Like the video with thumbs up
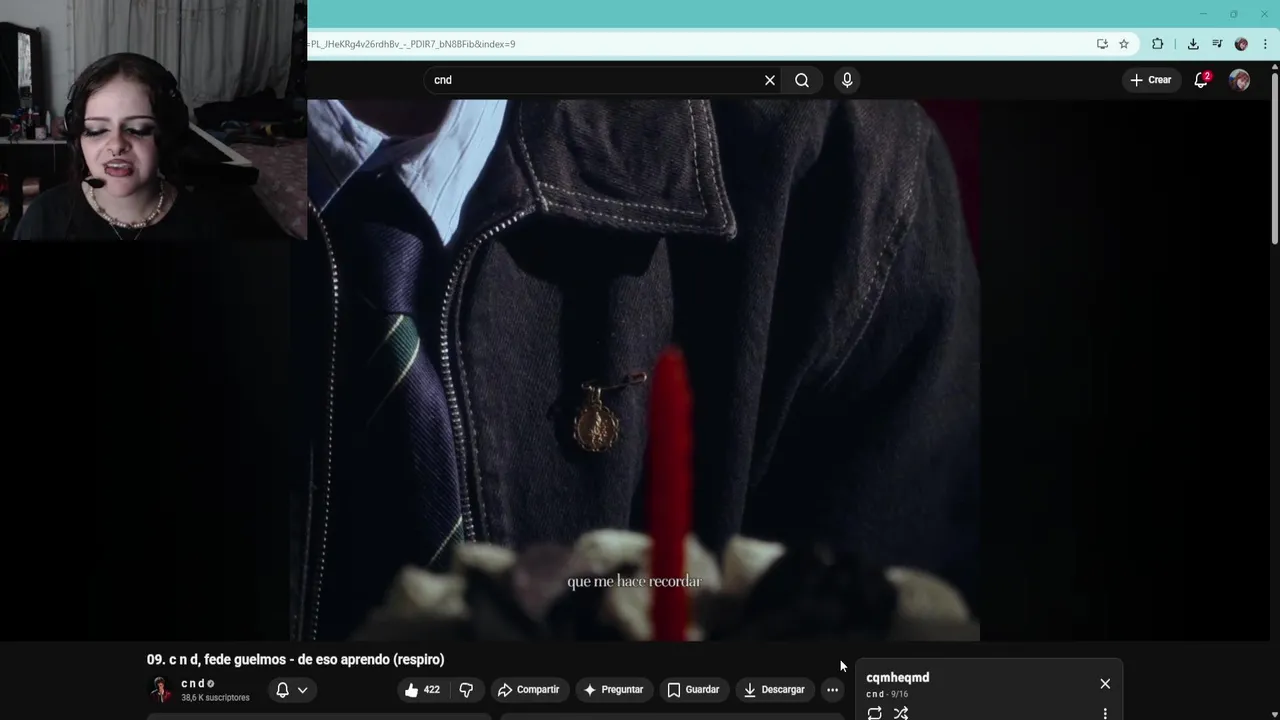Viewport: 1280px width, 720px height. (x=423, y=689)
